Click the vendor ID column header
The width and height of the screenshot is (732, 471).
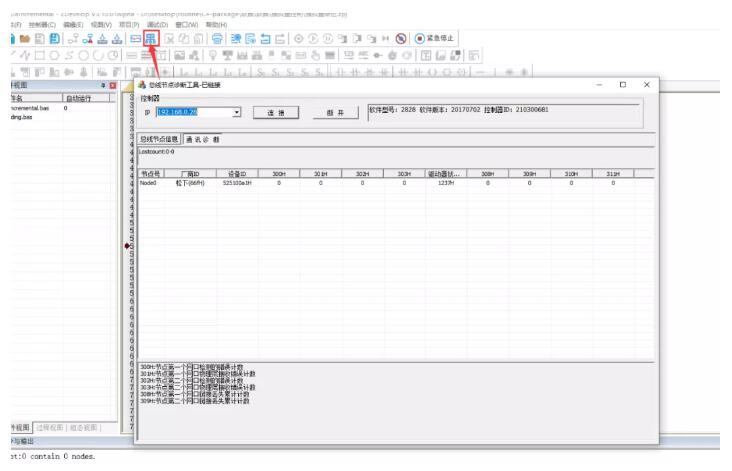pyautogui.click(x=190, y=174)
